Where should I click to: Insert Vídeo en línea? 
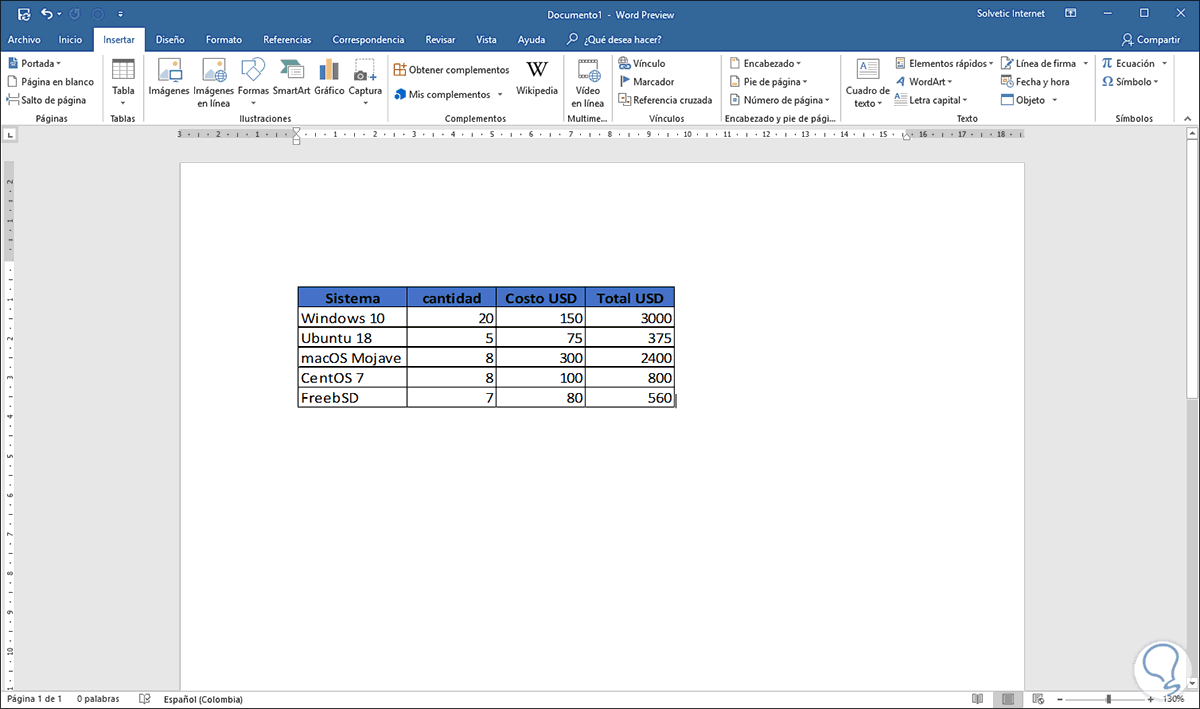pos(587,82)
